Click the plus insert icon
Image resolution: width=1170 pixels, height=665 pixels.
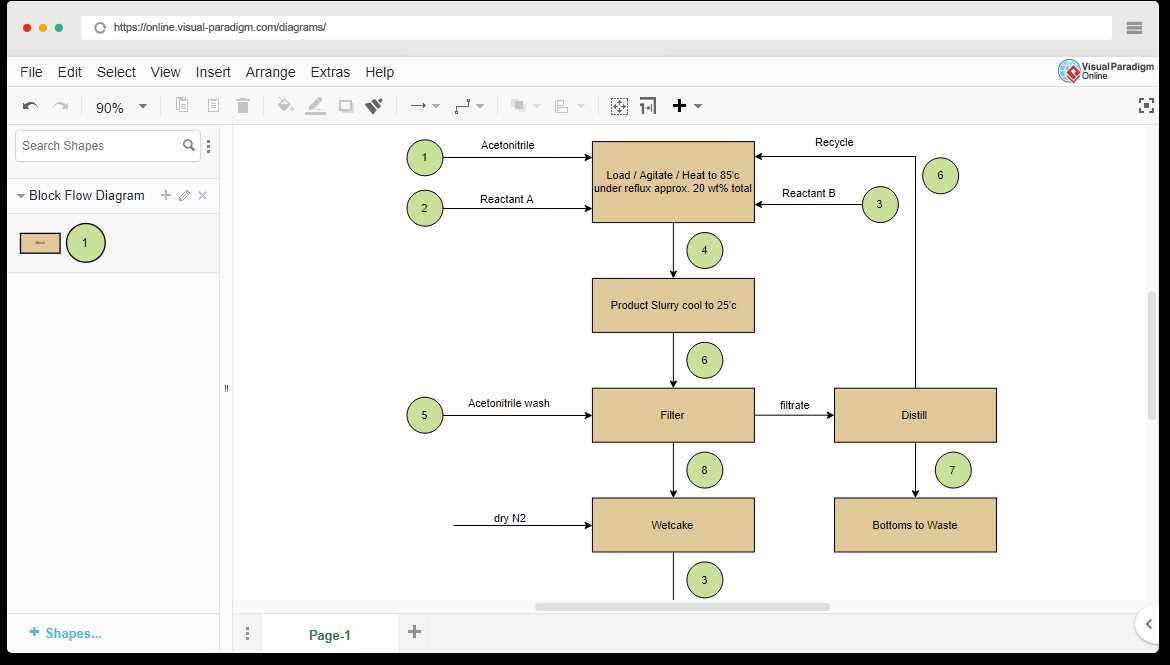coord(679,105)
